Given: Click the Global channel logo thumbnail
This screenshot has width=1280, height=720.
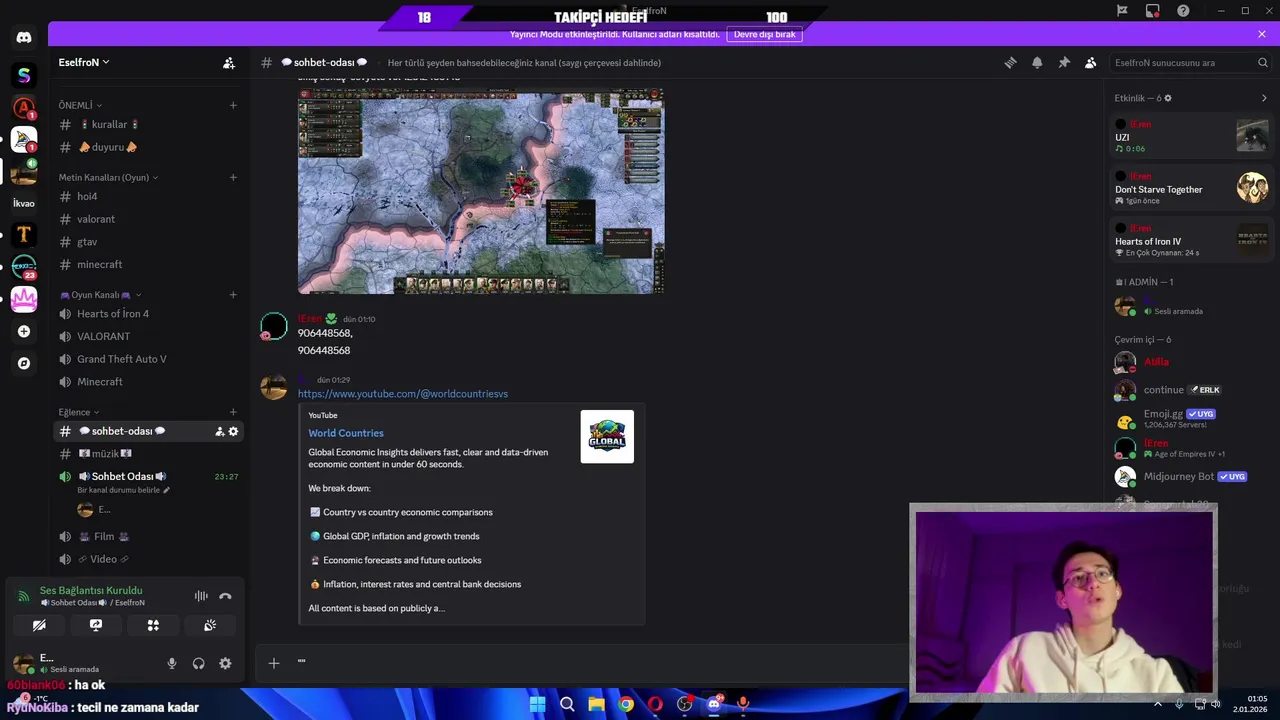Looking at the screenshot, I should (607, 437).
